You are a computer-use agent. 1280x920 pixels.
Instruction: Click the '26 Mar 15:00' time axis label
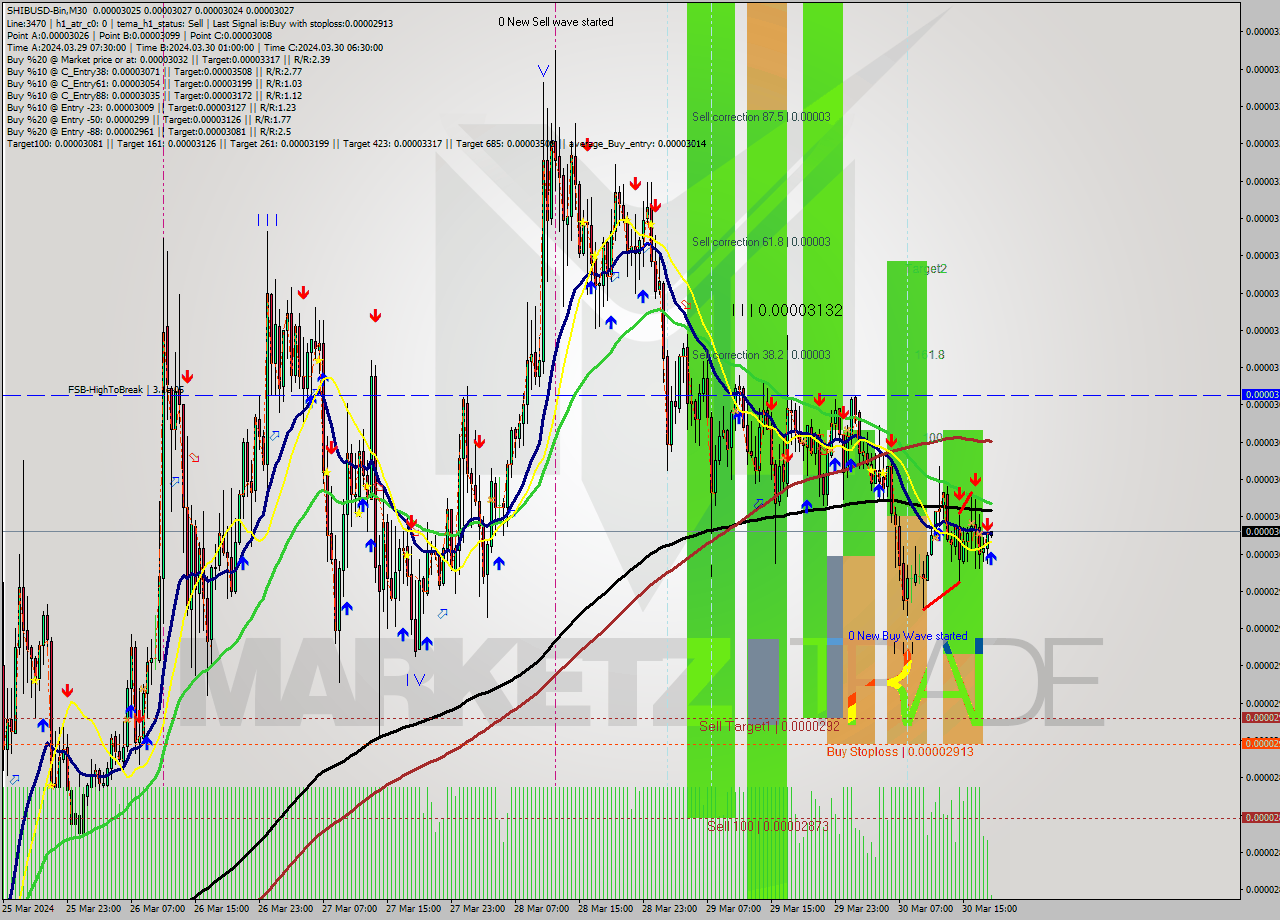click(x=222, y=909)
